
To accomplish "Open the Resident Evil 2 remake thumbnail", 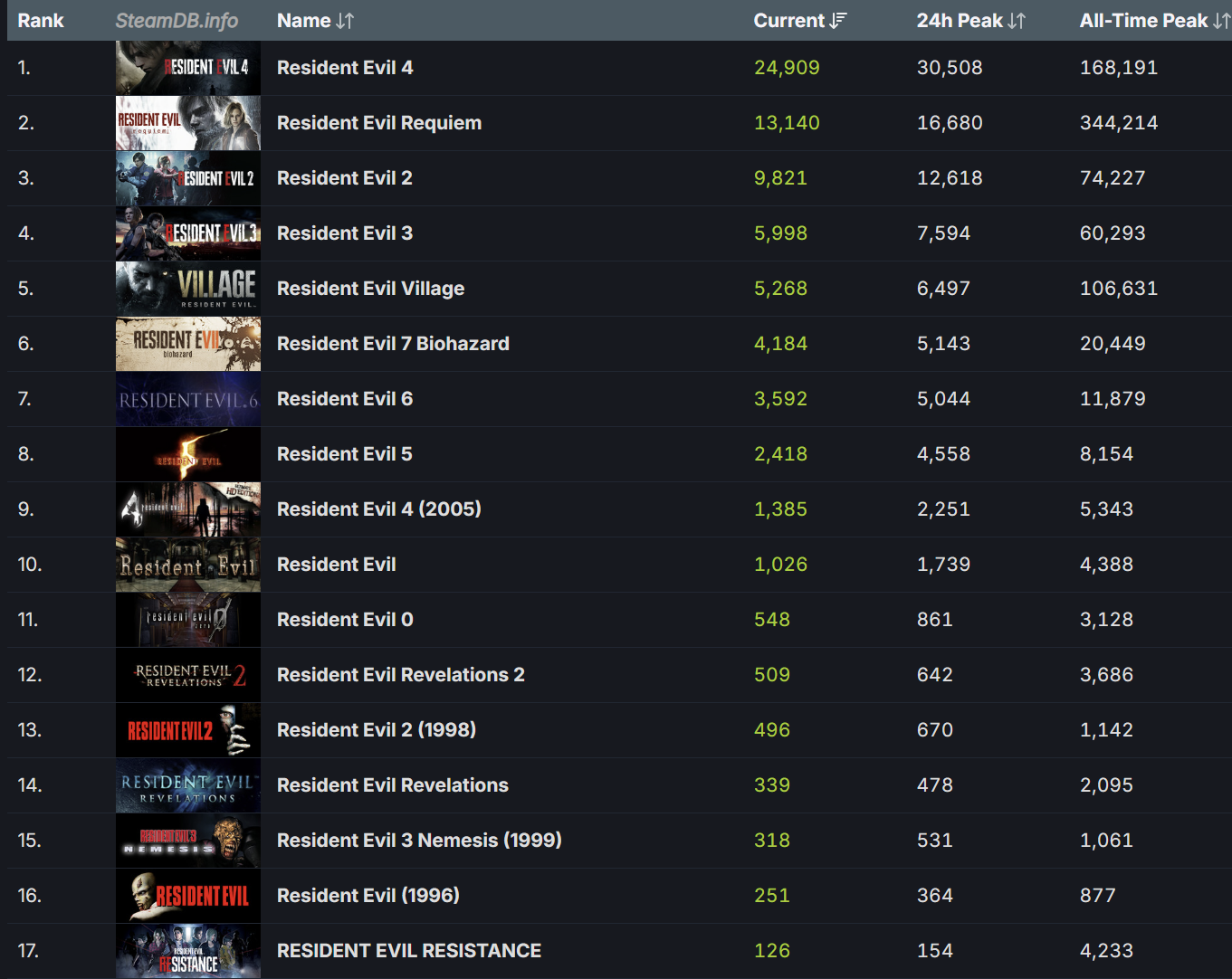I will pyautogui.click(x=188, y=178).
